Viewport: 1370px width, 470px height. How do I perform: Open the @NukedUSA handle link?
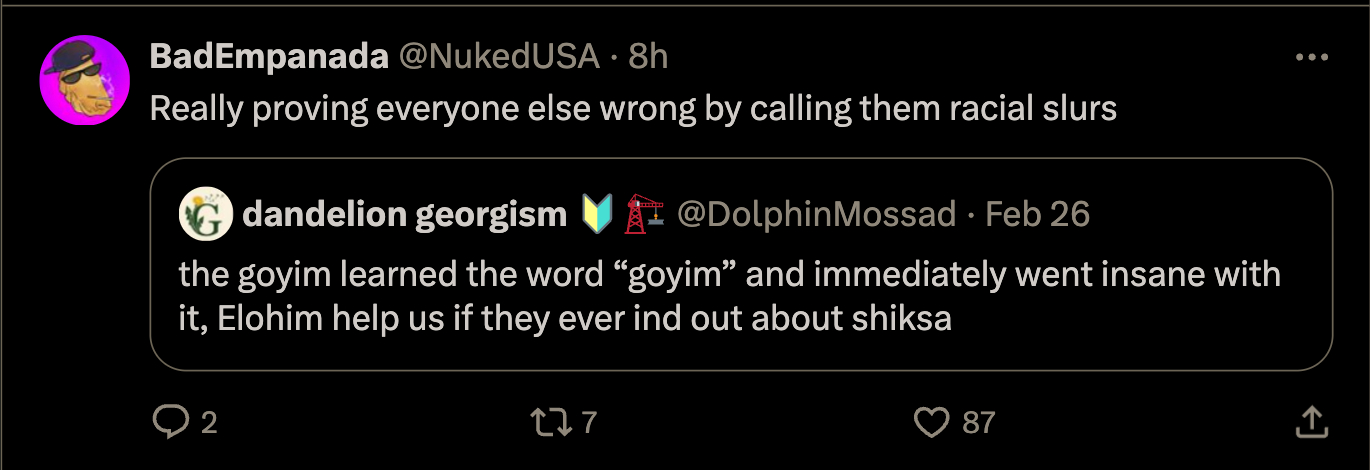499,57
